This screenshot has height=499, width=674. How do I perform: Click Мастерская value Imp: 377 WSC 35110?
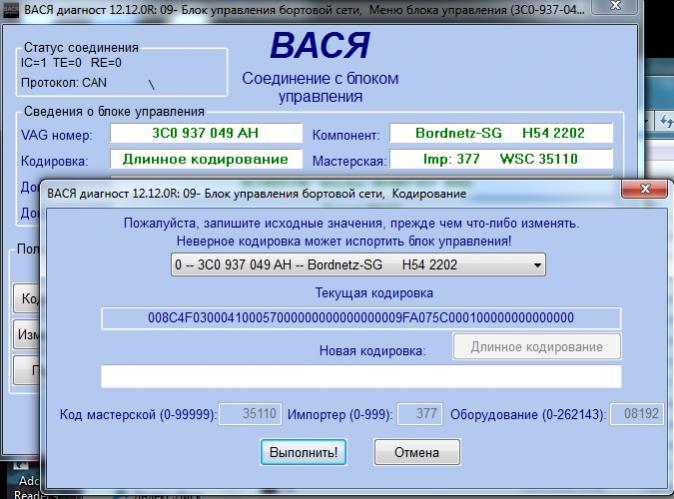point(501,159)
